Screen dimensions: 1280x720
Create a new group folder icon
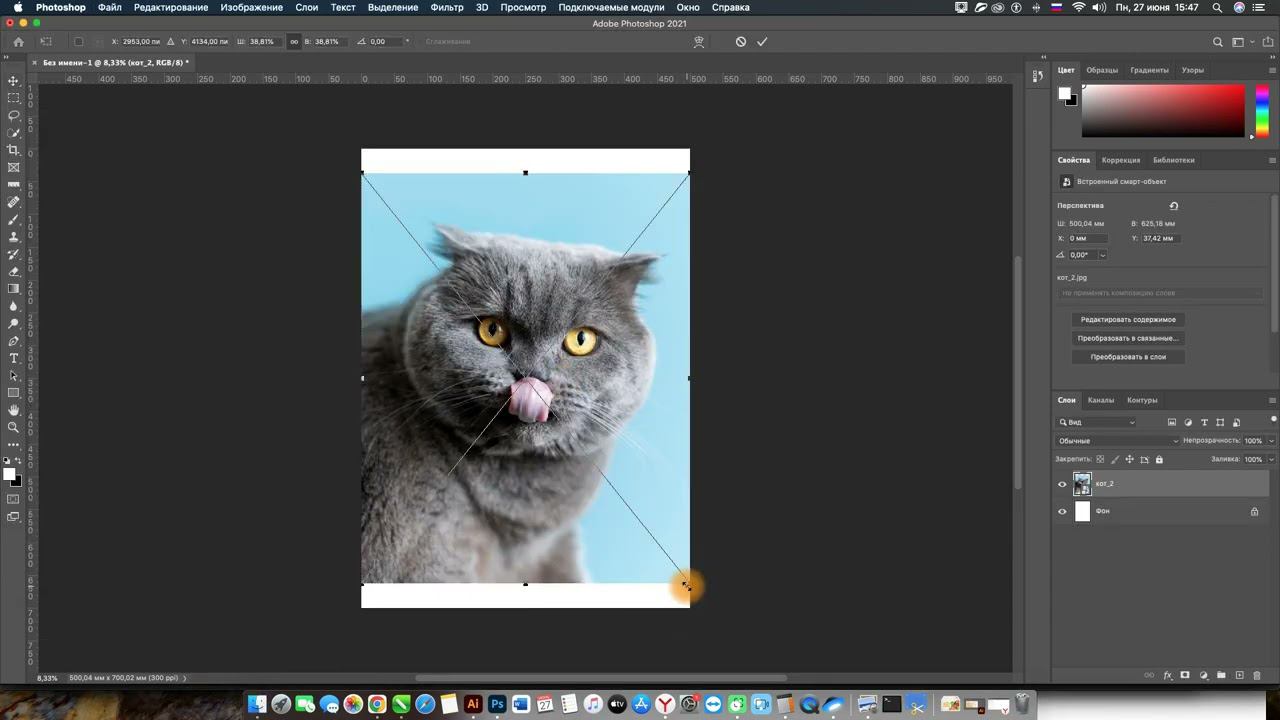(1221, 676)
